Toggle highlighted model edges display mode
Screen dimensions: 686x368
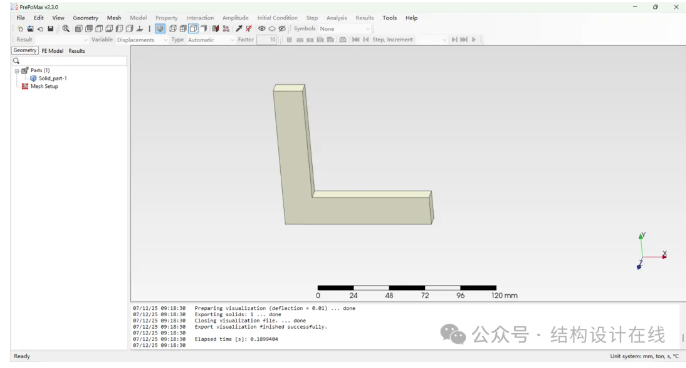193,29
